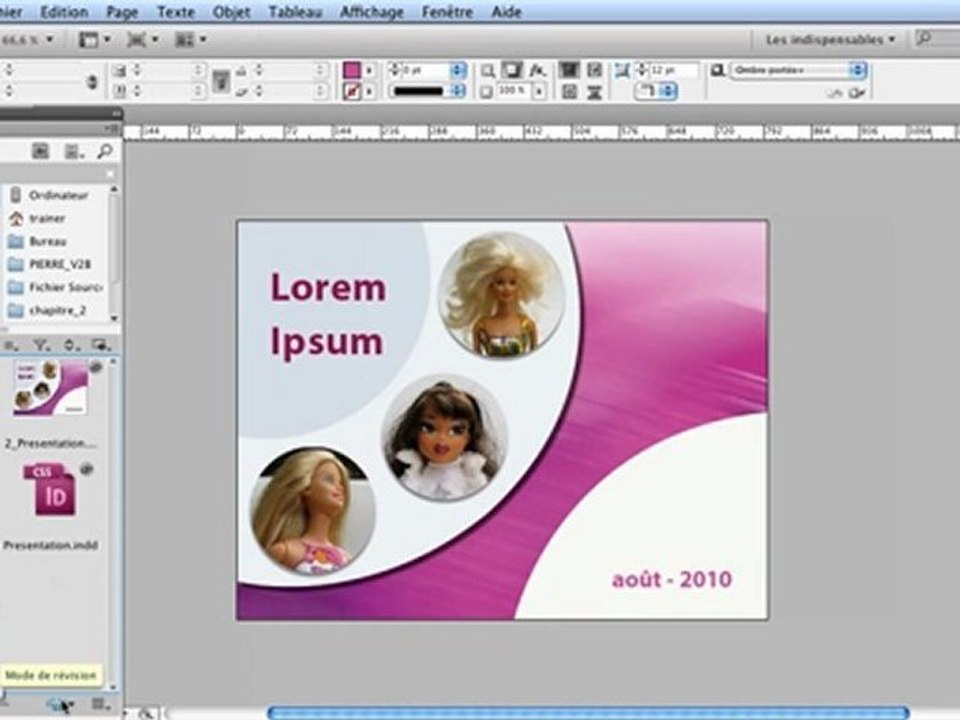The width and height of the screenshot is (960, 720).
Task: Open the opacity slider arrow
Action: click(x=539, y=92)
